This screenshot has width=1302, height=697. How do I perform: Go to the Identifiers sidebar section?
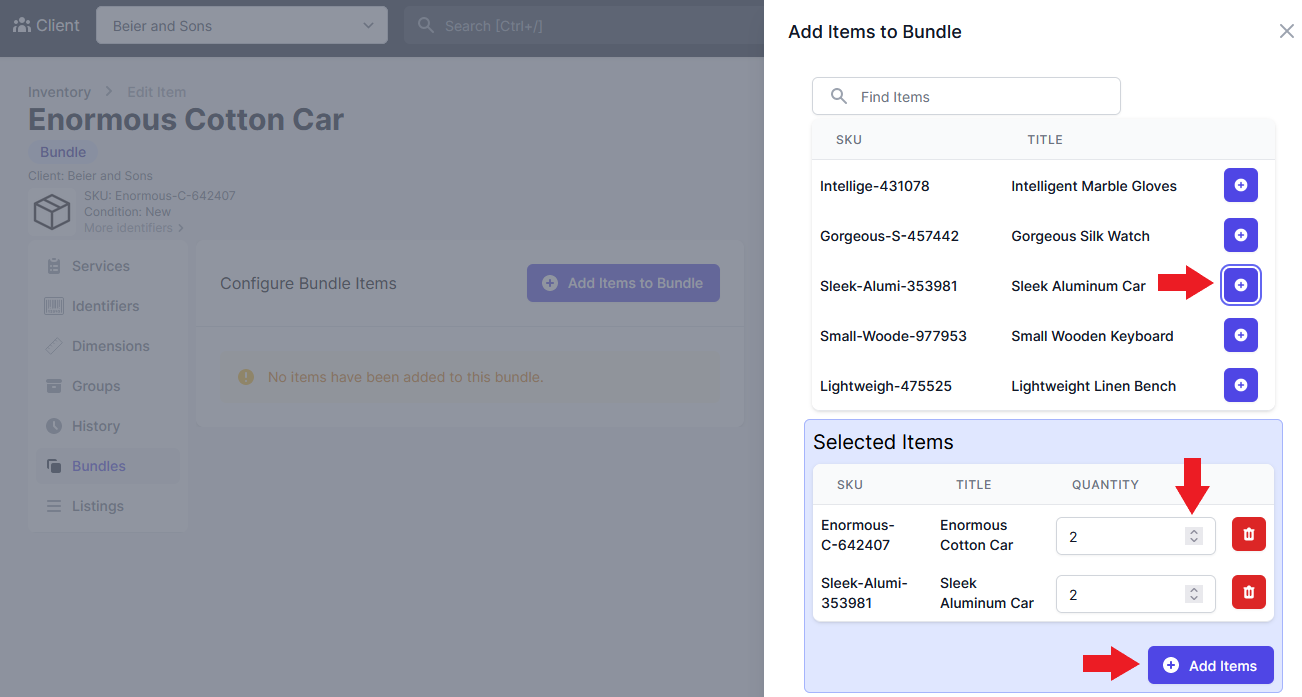pos(105,306)
